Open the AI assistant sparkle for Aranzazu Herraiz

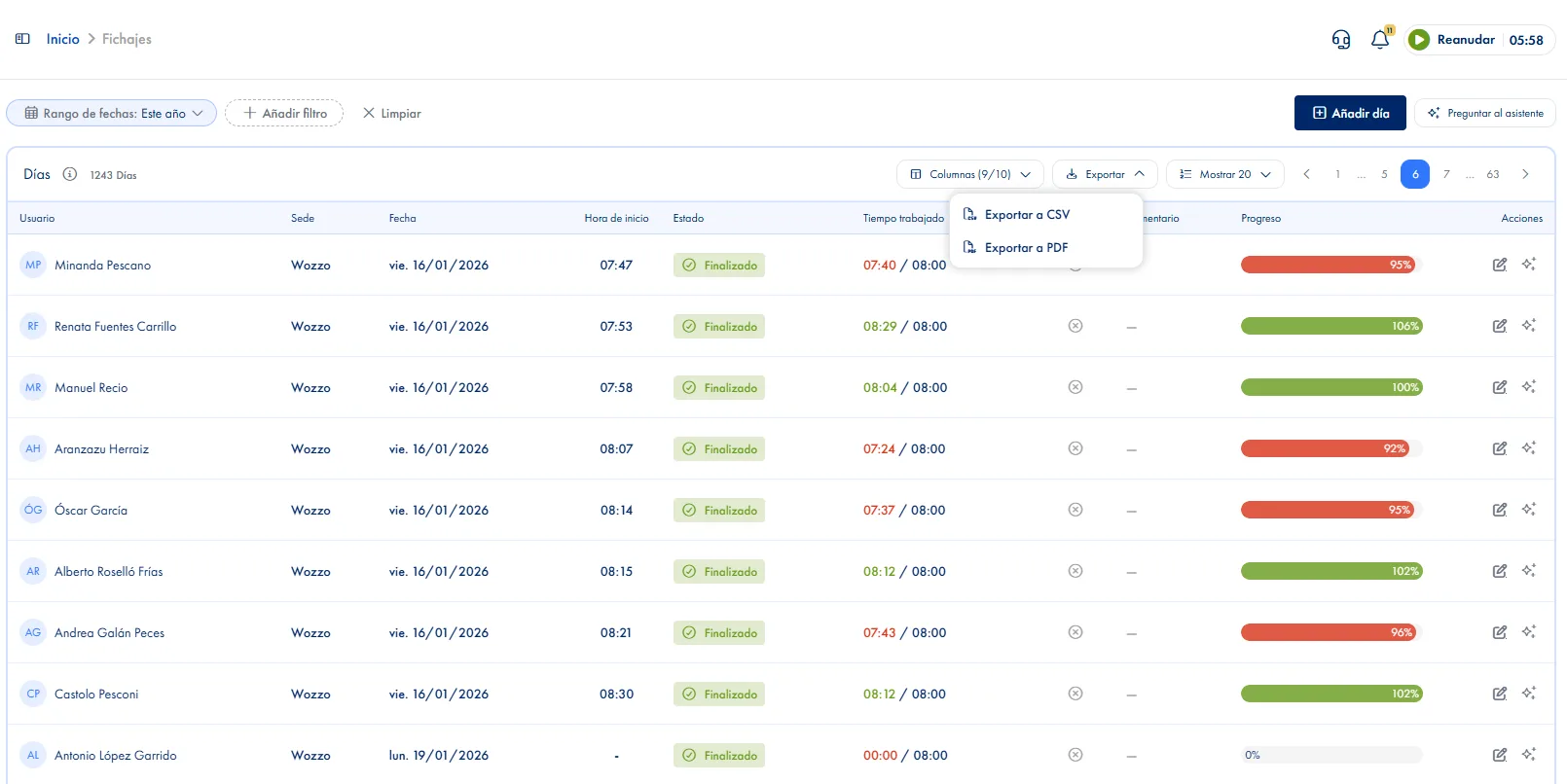coord(1529,448)
